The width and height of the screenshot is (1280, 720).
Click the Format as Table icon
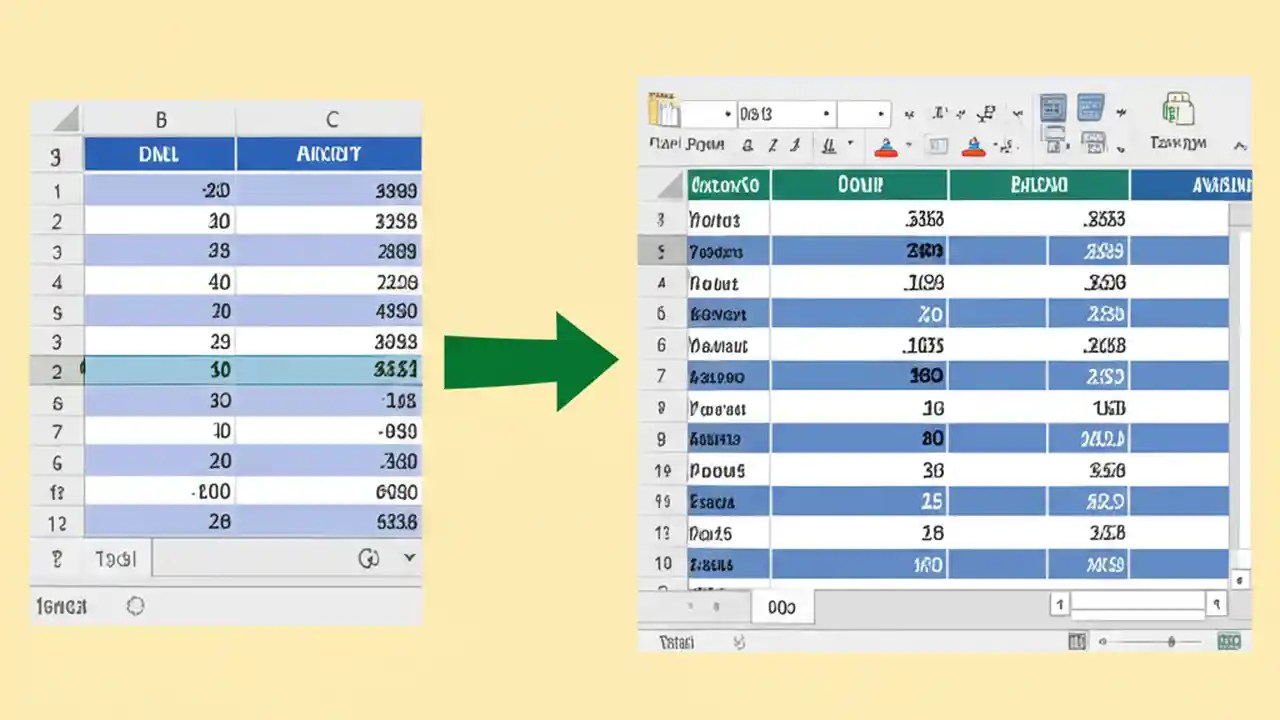[x=1091, y=108]
